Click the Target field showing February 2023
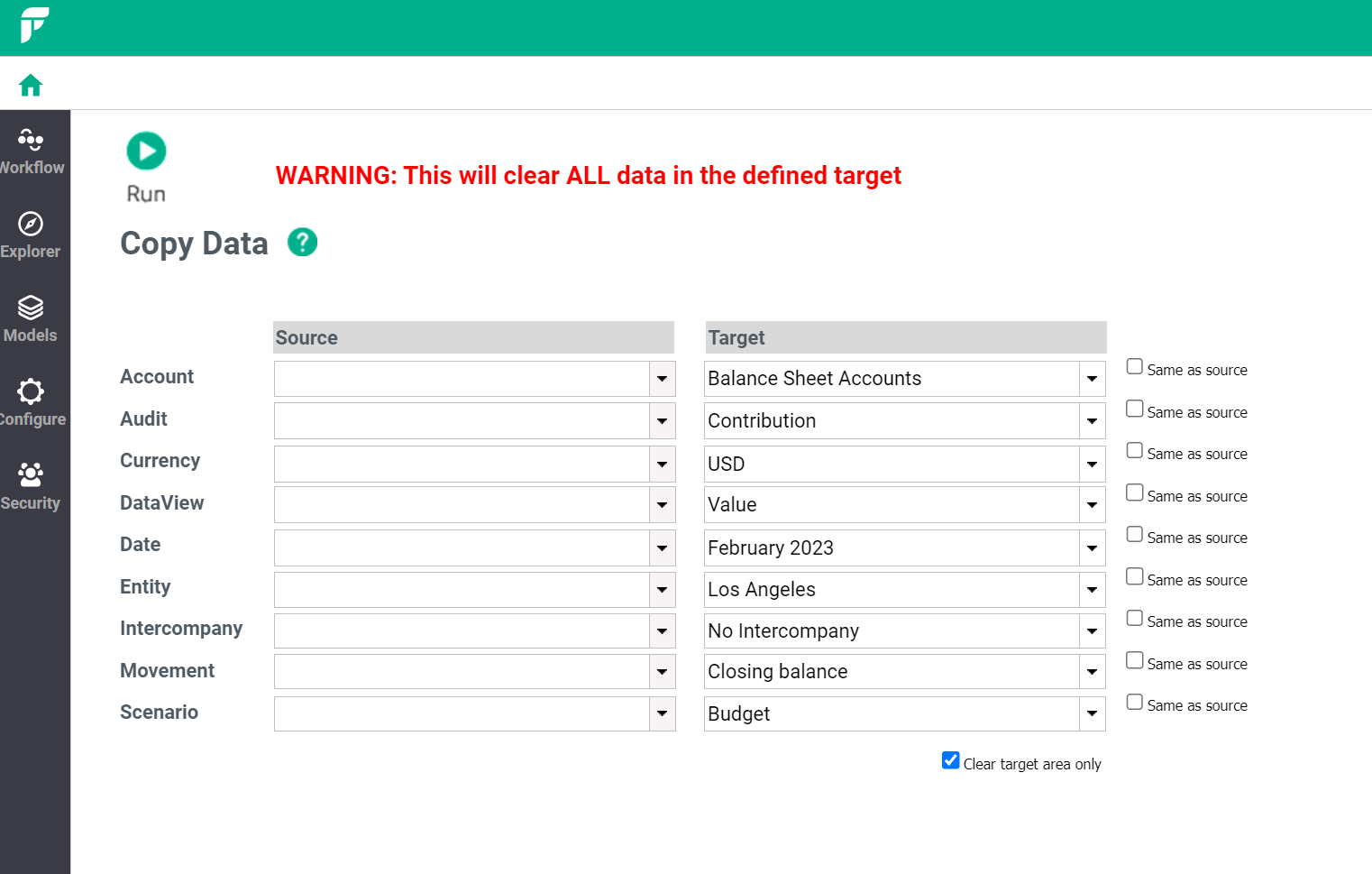 (x=892, y=547)
